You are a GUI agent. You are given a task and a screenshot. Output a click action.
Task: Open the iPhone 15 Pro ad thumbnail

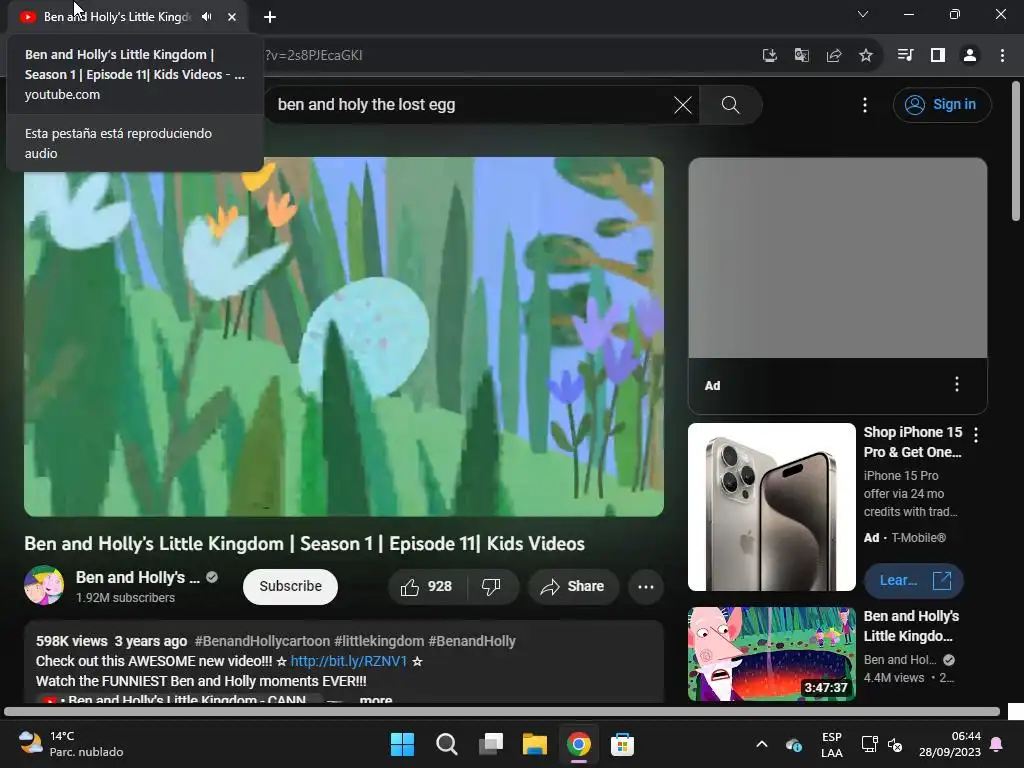click(x=771, y=507)
